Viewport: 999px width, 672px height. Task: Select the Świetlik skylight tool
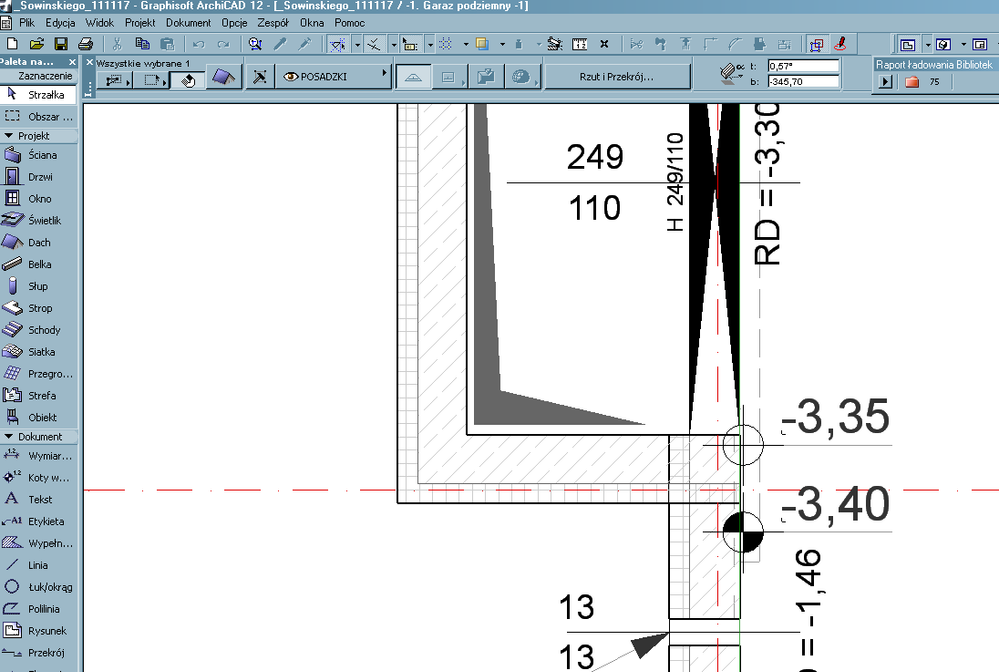click(x=38, y=220)
